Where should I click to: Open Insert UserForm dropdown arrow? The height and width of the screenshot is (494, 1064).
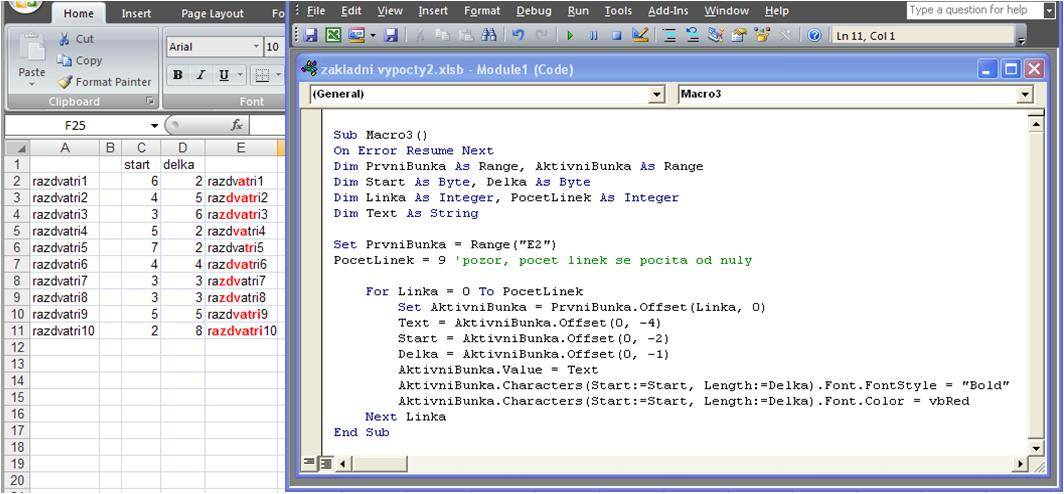pyautogui.click(x=373, y=35)
